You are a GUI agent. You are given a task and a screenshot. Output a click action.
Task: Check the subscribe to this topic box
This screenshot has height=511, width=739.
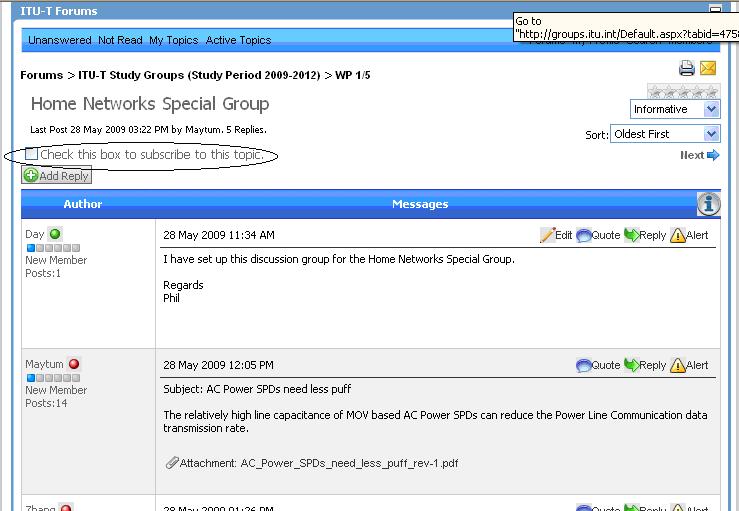tap(32, 154)
